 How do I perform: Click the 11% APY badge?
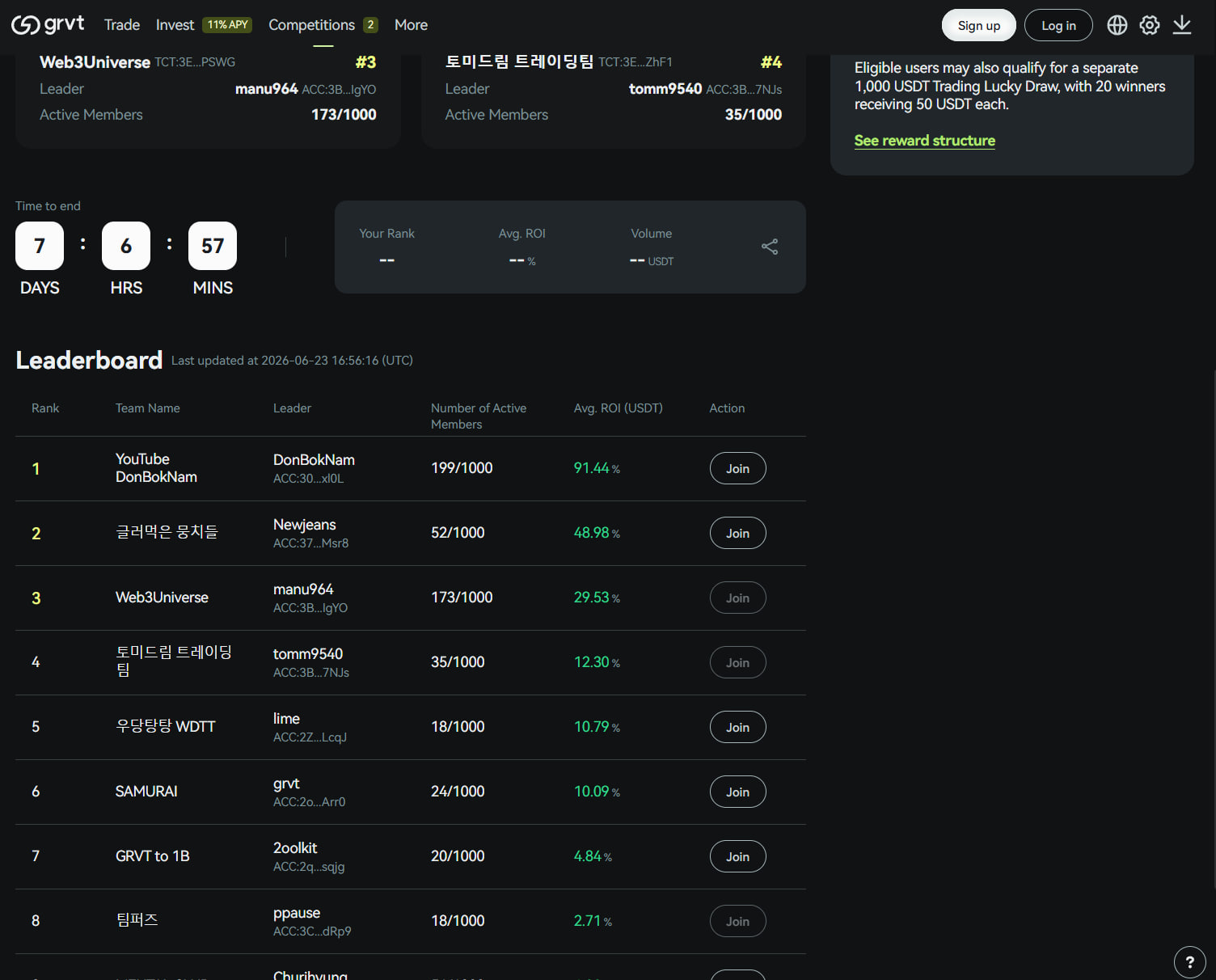[x=227, y=25]
